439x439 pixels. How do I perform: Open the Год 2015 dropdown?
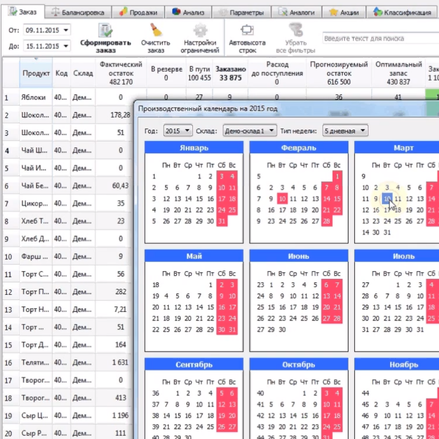(177, 131)
